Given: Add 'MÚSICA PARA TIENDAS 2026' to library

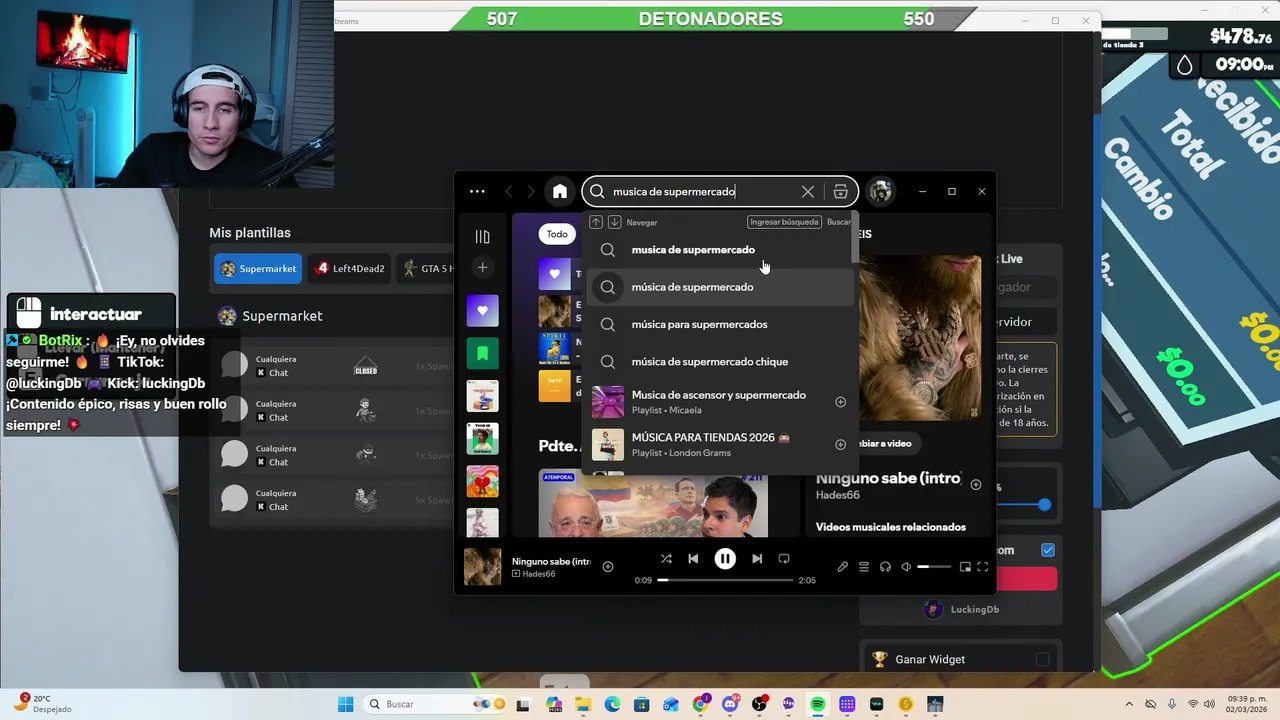Looking at the screenshot, I should click(x=840, y=444).
